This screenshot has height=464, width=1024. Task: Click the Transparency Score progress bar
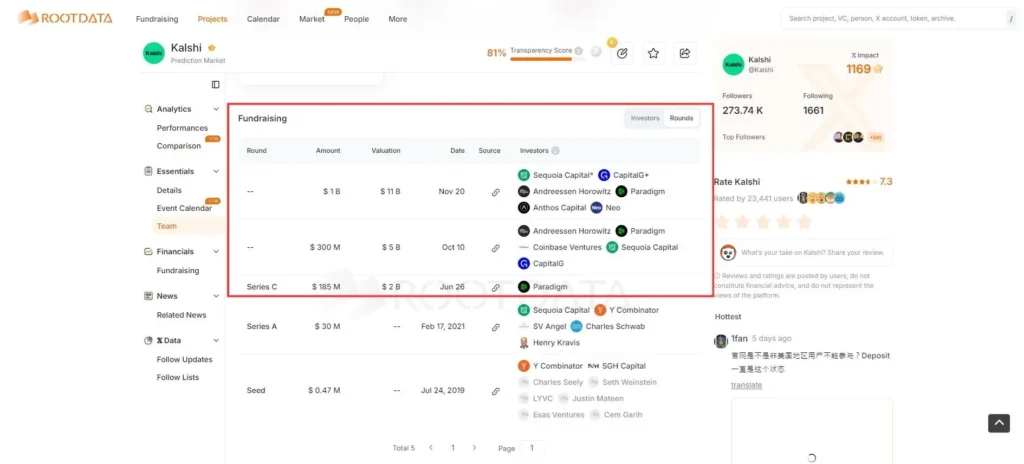pyautogui.click(x=540, y=59)
